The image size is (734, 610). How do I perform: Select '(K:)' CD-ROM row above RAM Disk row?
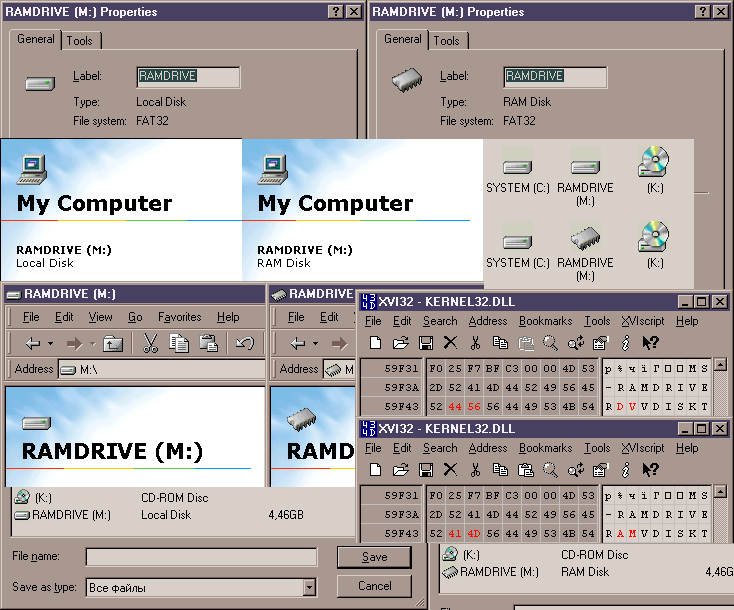click(x=588, y=555)
